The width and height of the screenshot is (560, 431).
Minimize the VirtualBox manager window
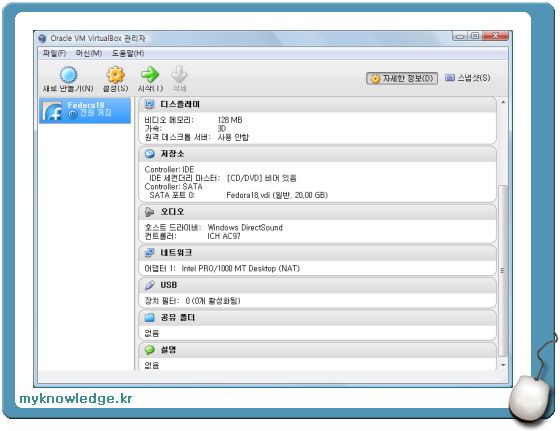click(460, 36)
